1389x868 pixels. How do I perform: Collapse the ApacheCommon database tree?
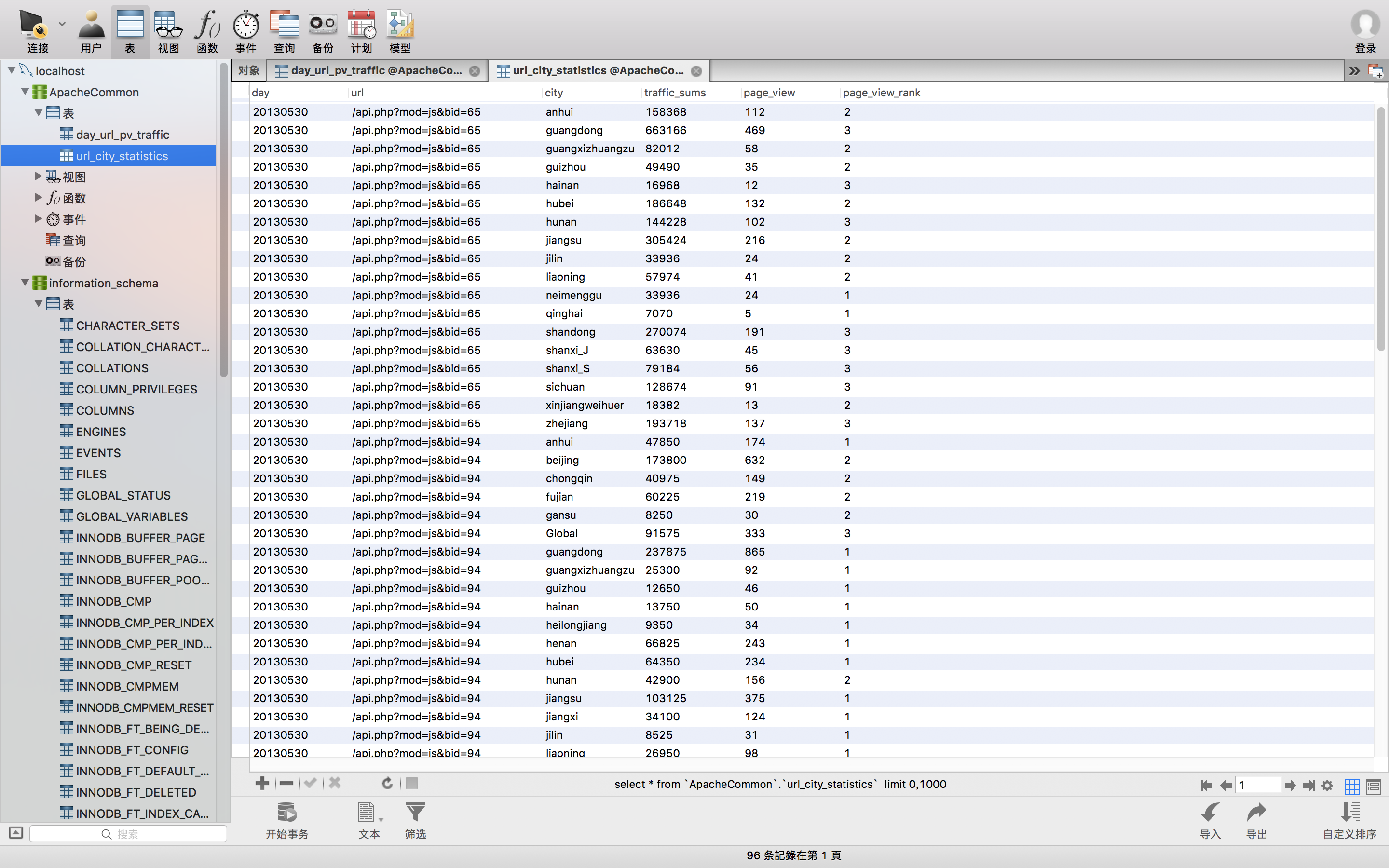click(x=25, y=91)
